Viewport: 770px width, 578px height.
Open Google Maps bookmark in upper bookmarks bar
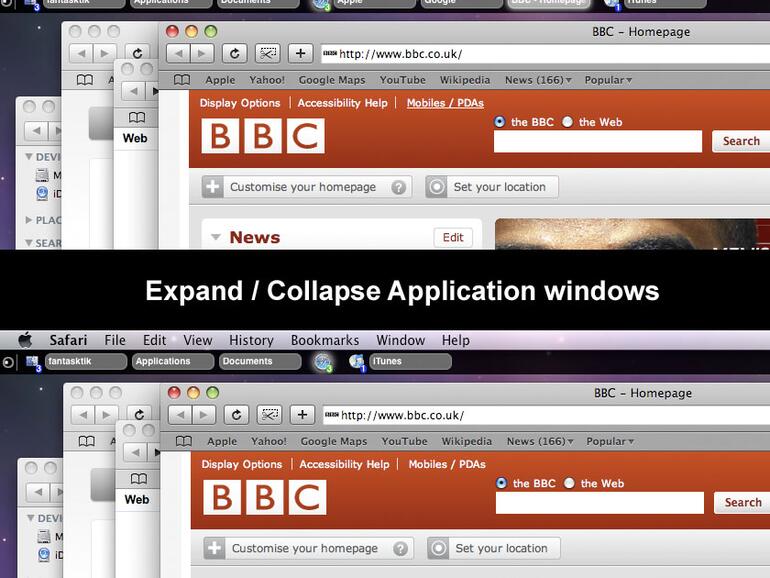point(332,80)
